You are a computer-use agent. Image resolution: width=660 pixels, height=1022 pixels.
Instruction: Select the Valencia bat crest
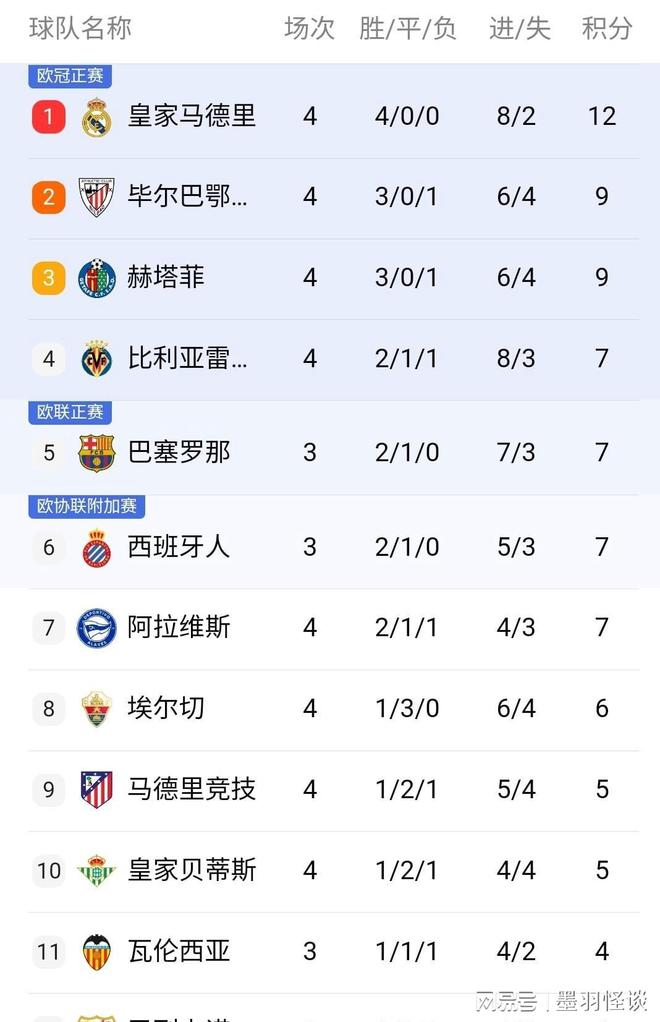point(96,952)
